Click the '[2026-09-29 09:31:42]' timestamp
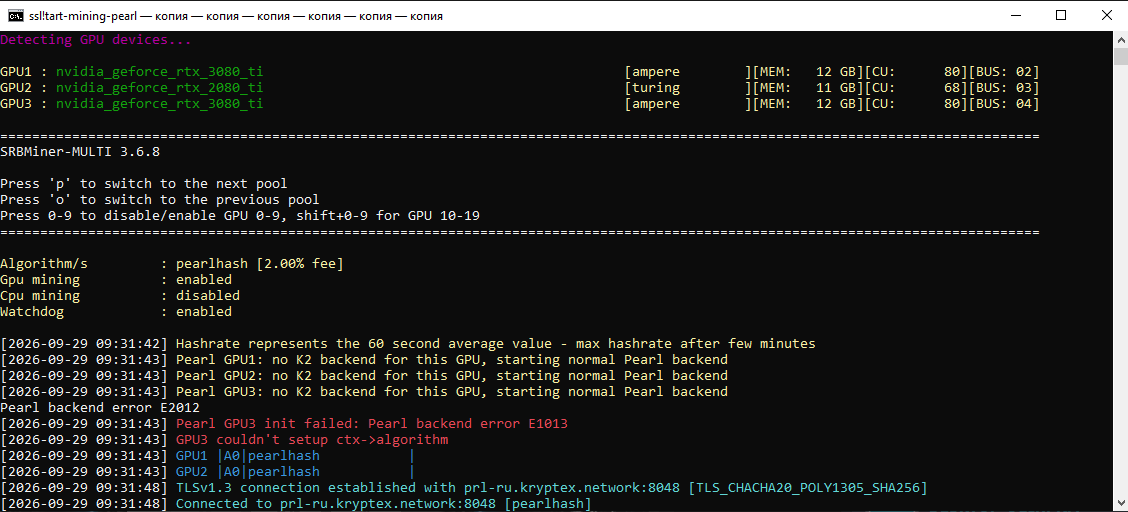Screen dimensions: 1128x512 coord(84,343)
